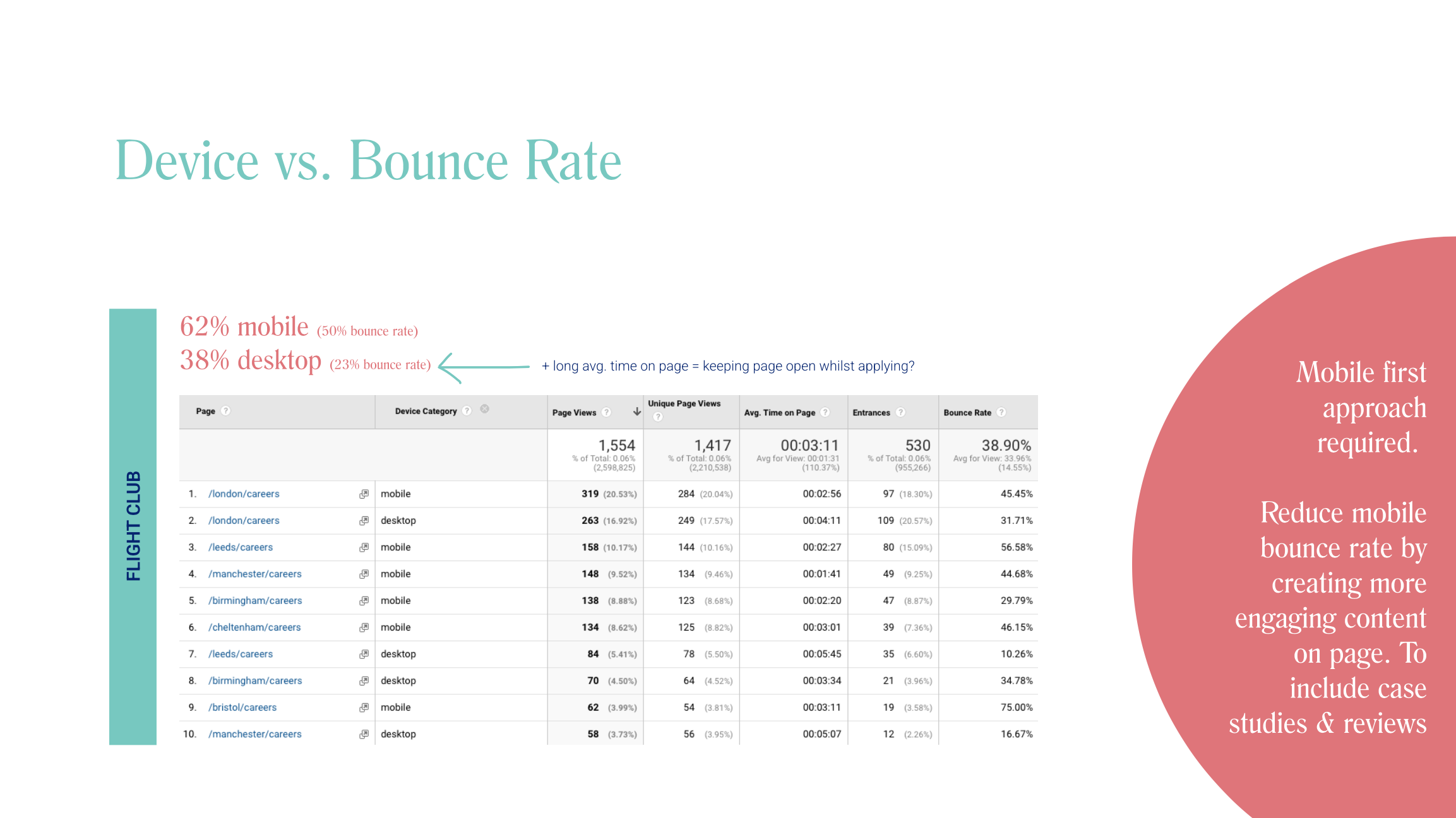Click the overall bounce rate 38.90%
The image size is (1456, 818).
point(1006,445)
